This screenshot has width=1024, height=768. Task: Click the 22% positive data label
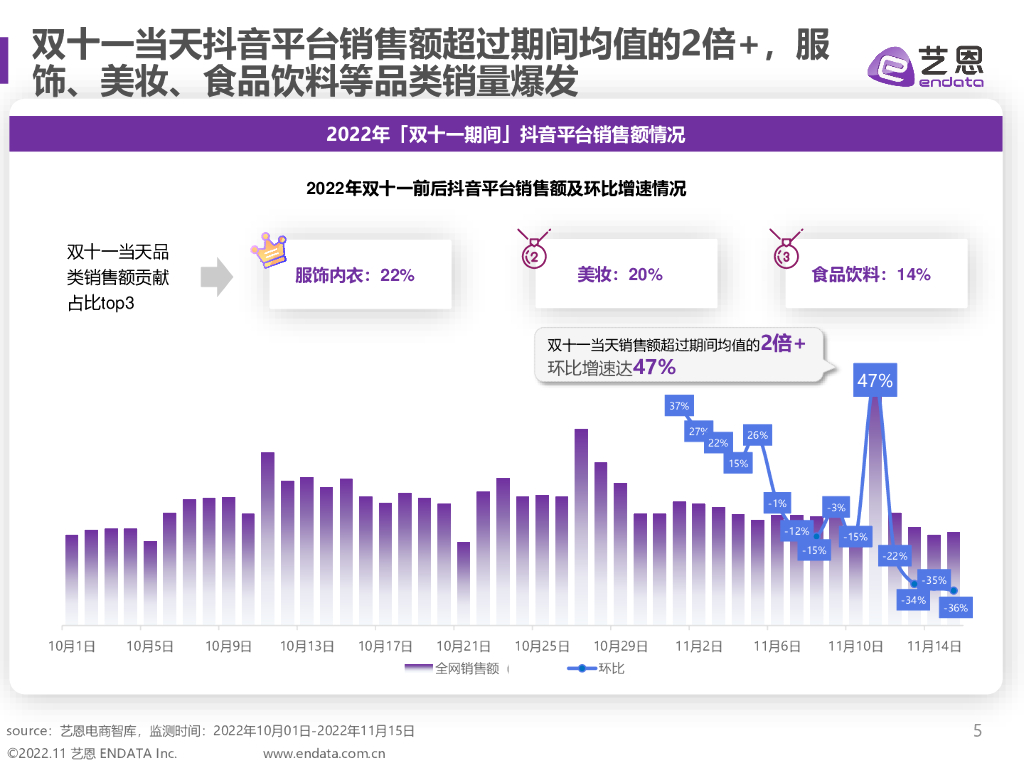coord(718,443)
